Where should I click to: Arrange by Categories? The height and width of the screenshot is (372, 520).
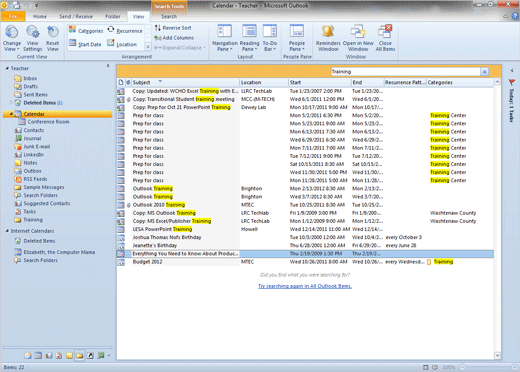pos(86,31)
